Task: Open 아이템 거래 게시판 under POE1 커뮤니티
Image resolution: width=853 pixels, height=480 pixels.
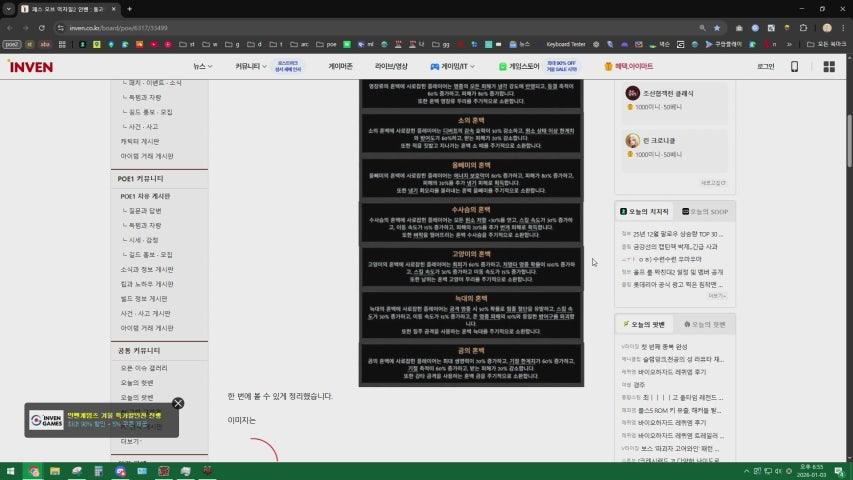Action: tap(147, 327)
